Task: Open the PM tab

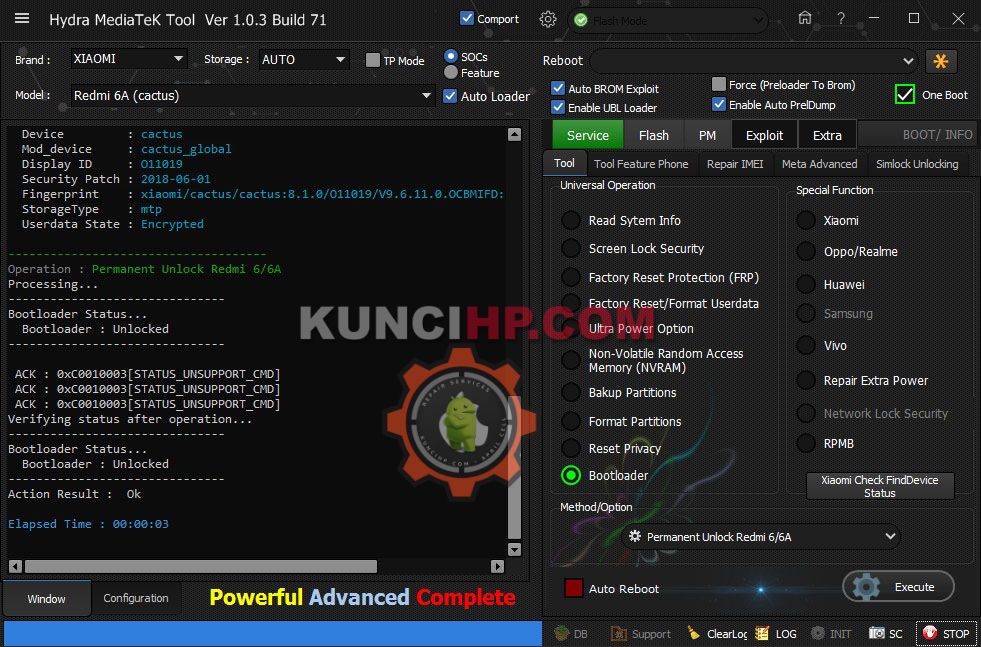Action: click(707, 135)
